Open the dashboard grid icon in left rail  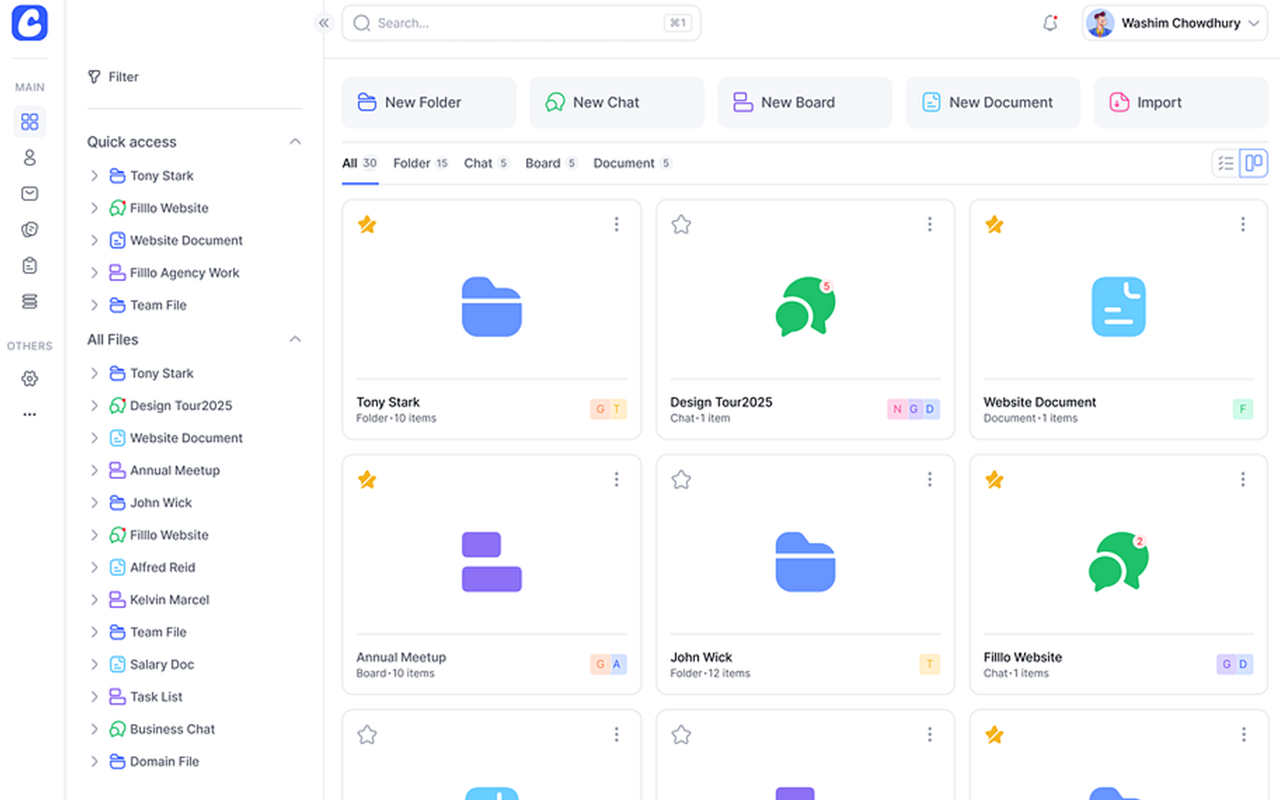30,122
